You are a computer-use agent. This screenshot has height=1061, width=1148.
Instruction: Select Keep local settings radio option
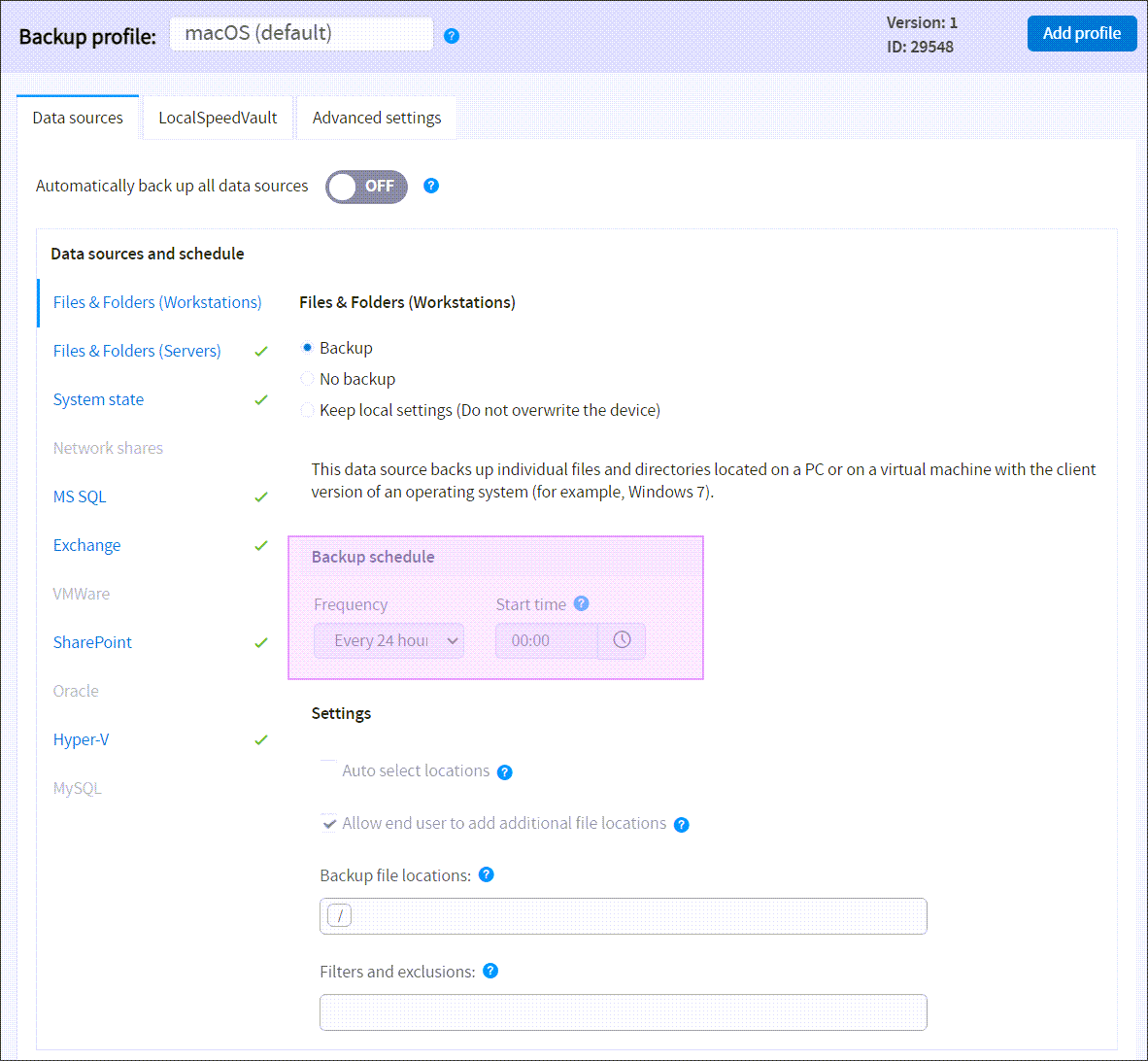pos(308,410)
